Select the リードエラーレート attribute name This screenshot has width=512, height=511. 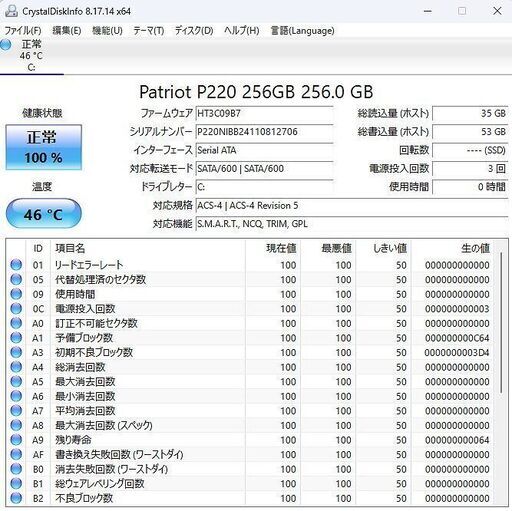[89, 265]
